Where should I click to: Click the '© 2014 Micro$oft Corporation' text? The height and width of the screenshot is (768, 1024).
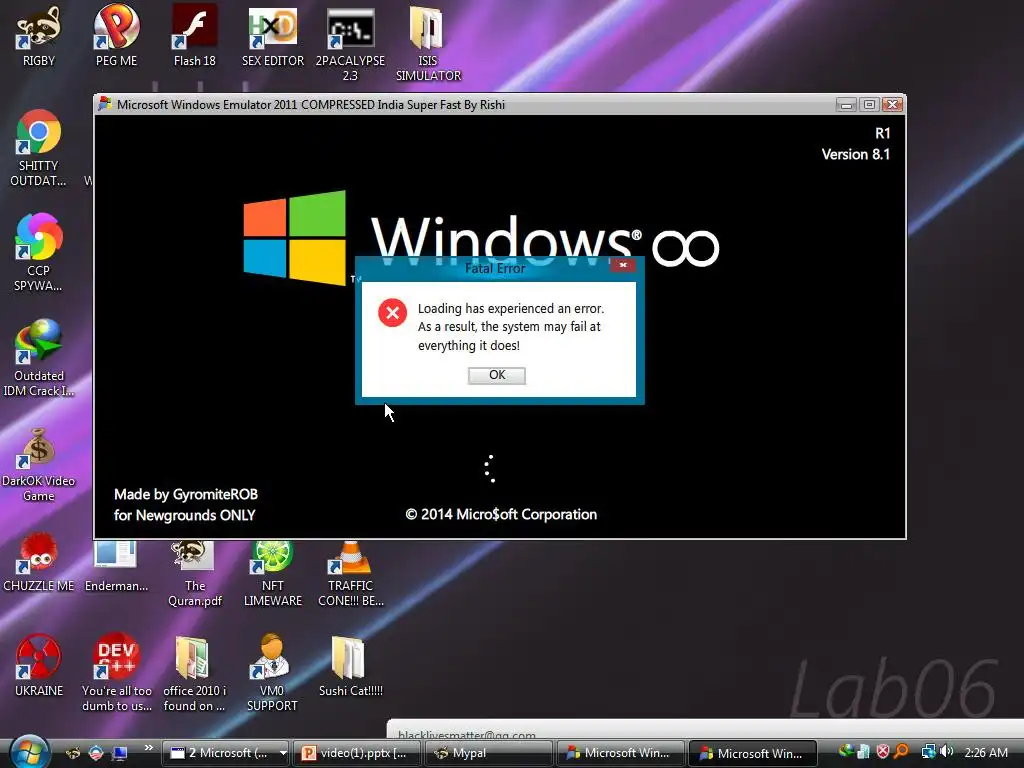501,515
